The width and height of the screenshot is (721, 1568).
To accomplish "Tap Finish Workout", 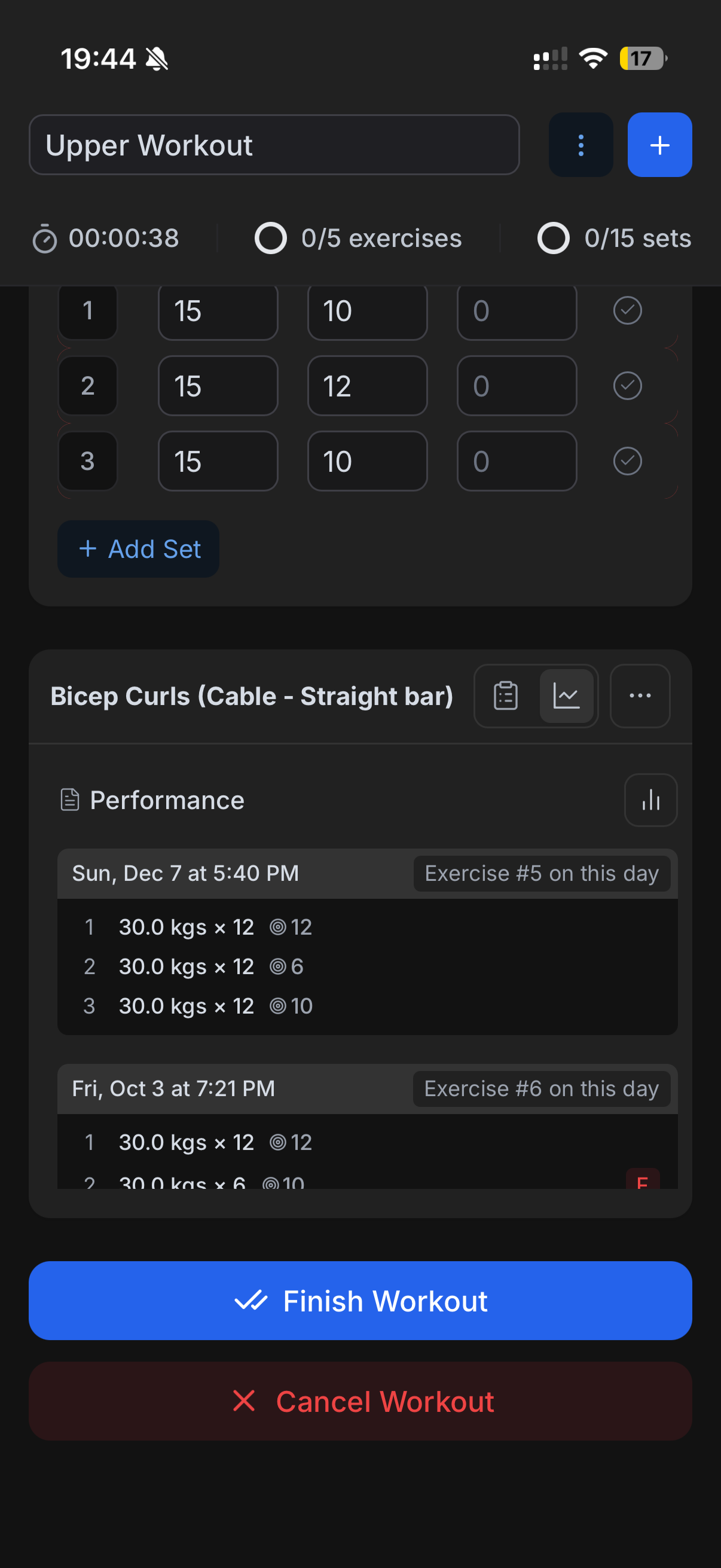I will (360, 1301).
